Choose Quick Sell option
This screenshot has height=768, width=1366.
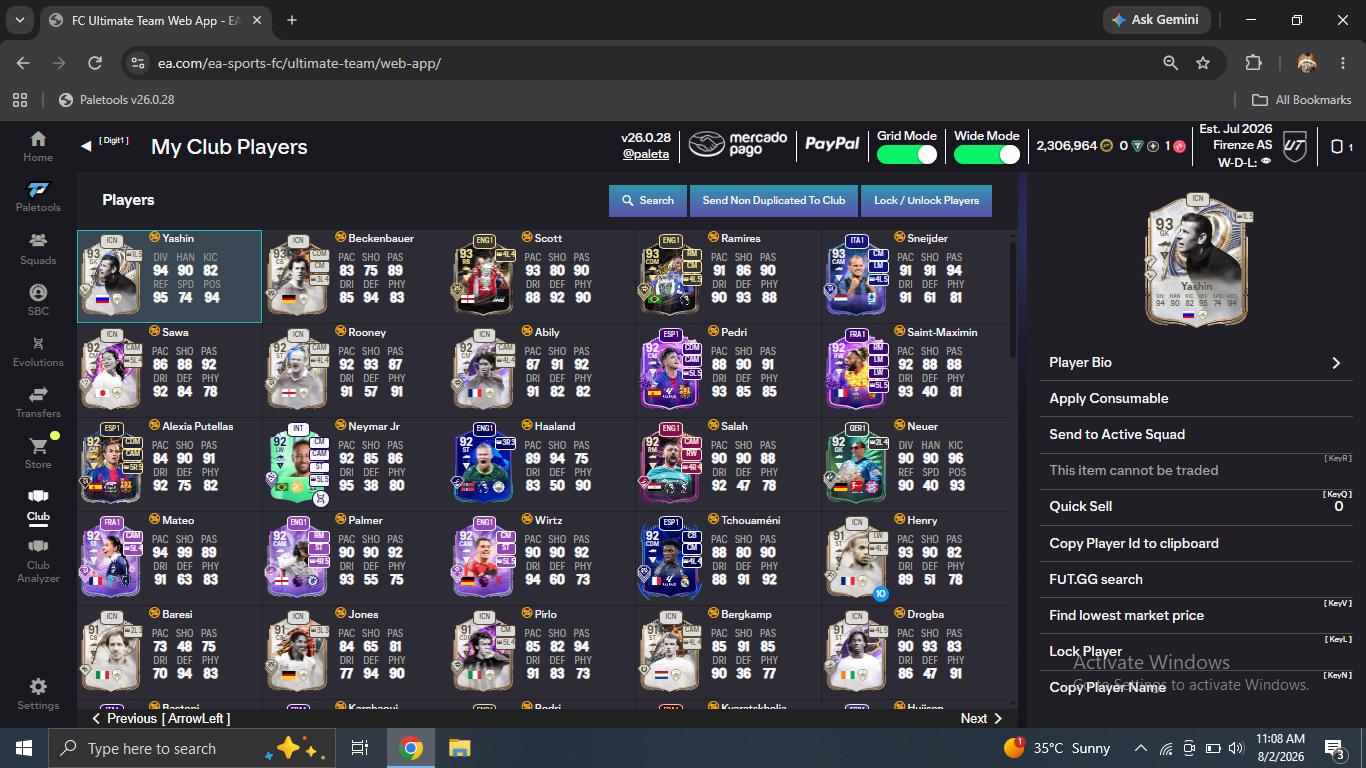pos(1196,506)
